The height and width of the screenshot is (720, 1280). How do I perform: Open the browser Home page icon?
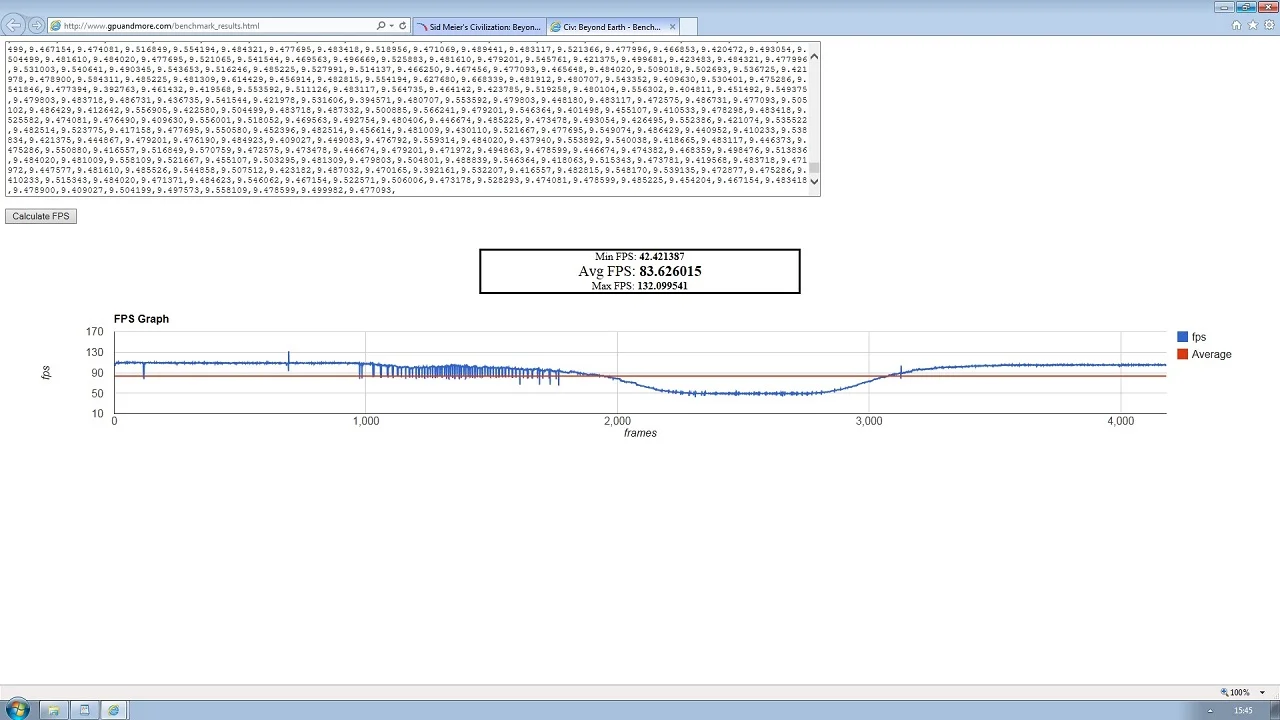[1237, 26]
